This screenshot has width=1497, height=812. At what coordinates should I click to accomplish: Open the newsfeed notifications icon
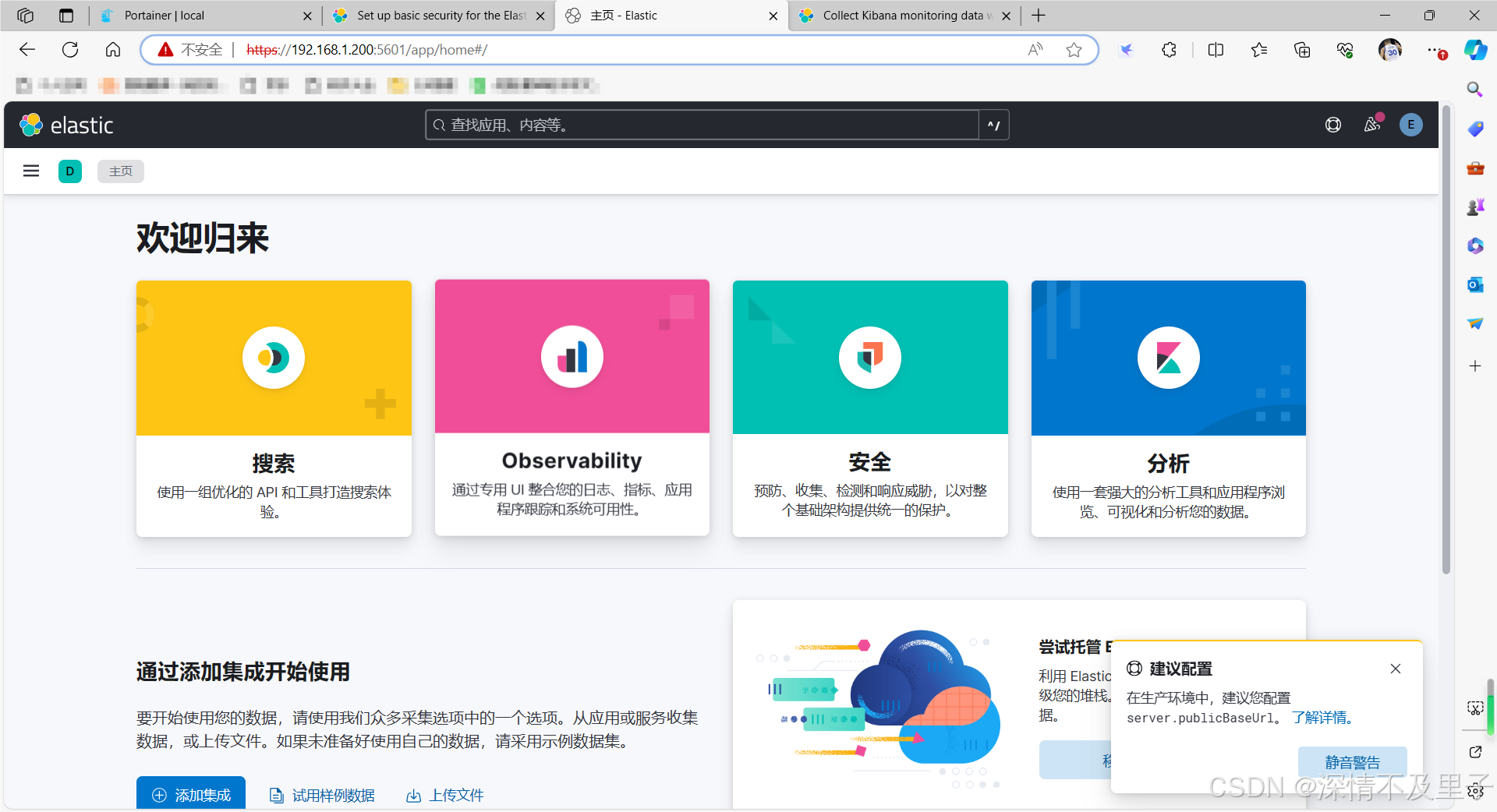pyautogui.click(x=1372, y=125)
